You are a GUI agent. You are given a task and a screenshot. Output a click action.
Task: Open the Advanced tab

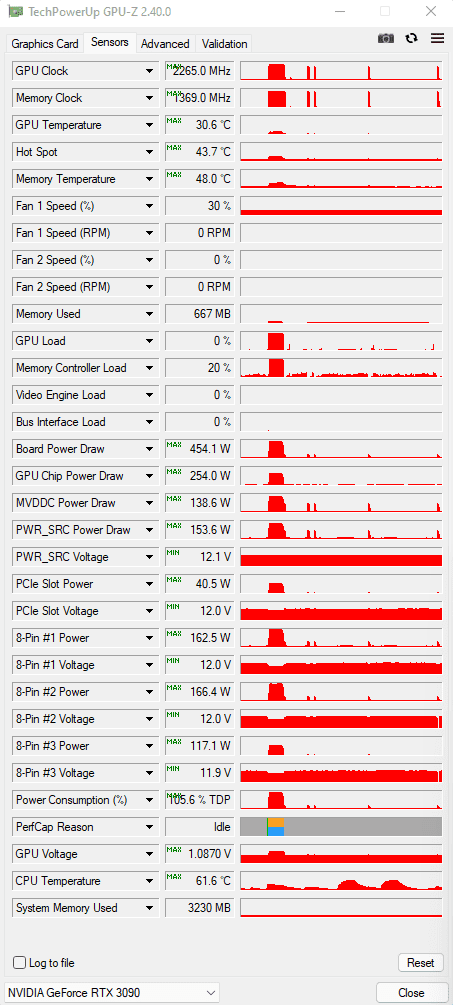[165, 44]
